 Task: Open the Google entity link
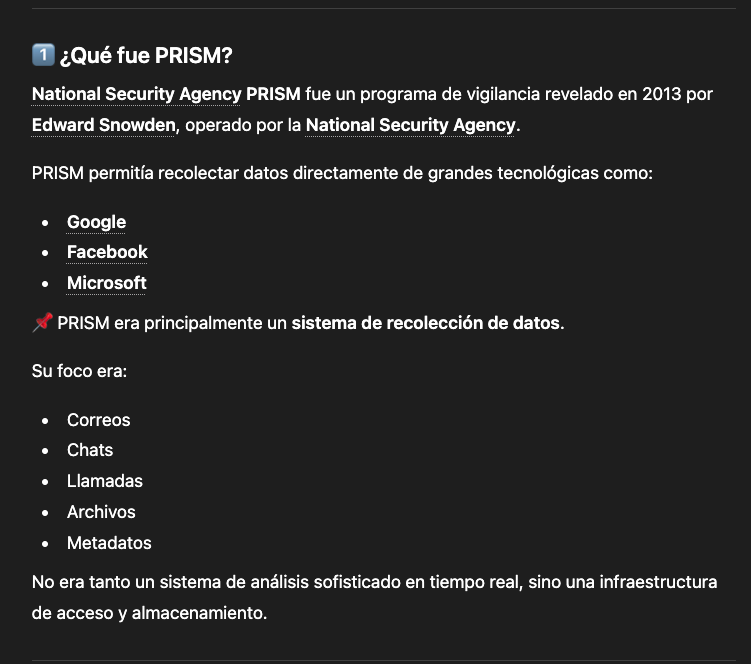96,222
